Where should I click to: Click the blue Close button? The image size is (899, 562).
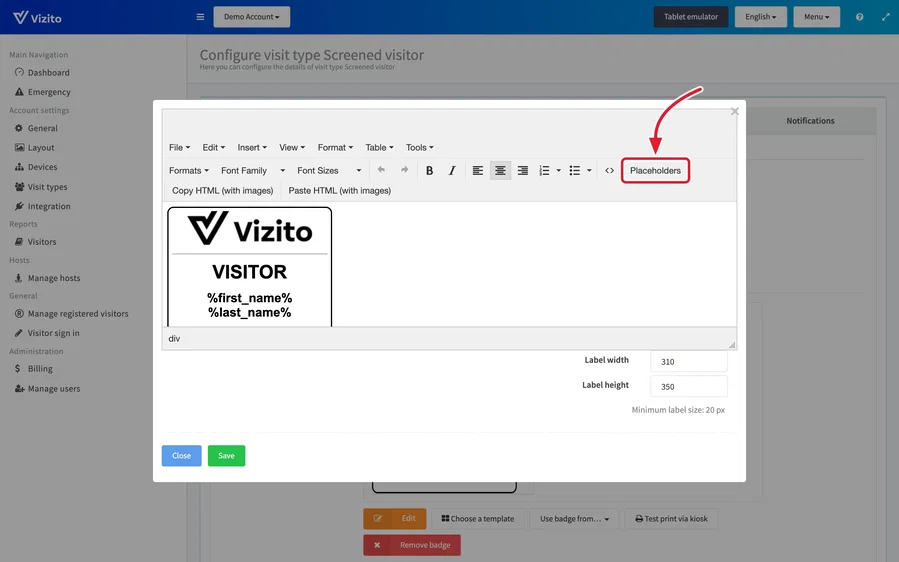pos(181,456)
